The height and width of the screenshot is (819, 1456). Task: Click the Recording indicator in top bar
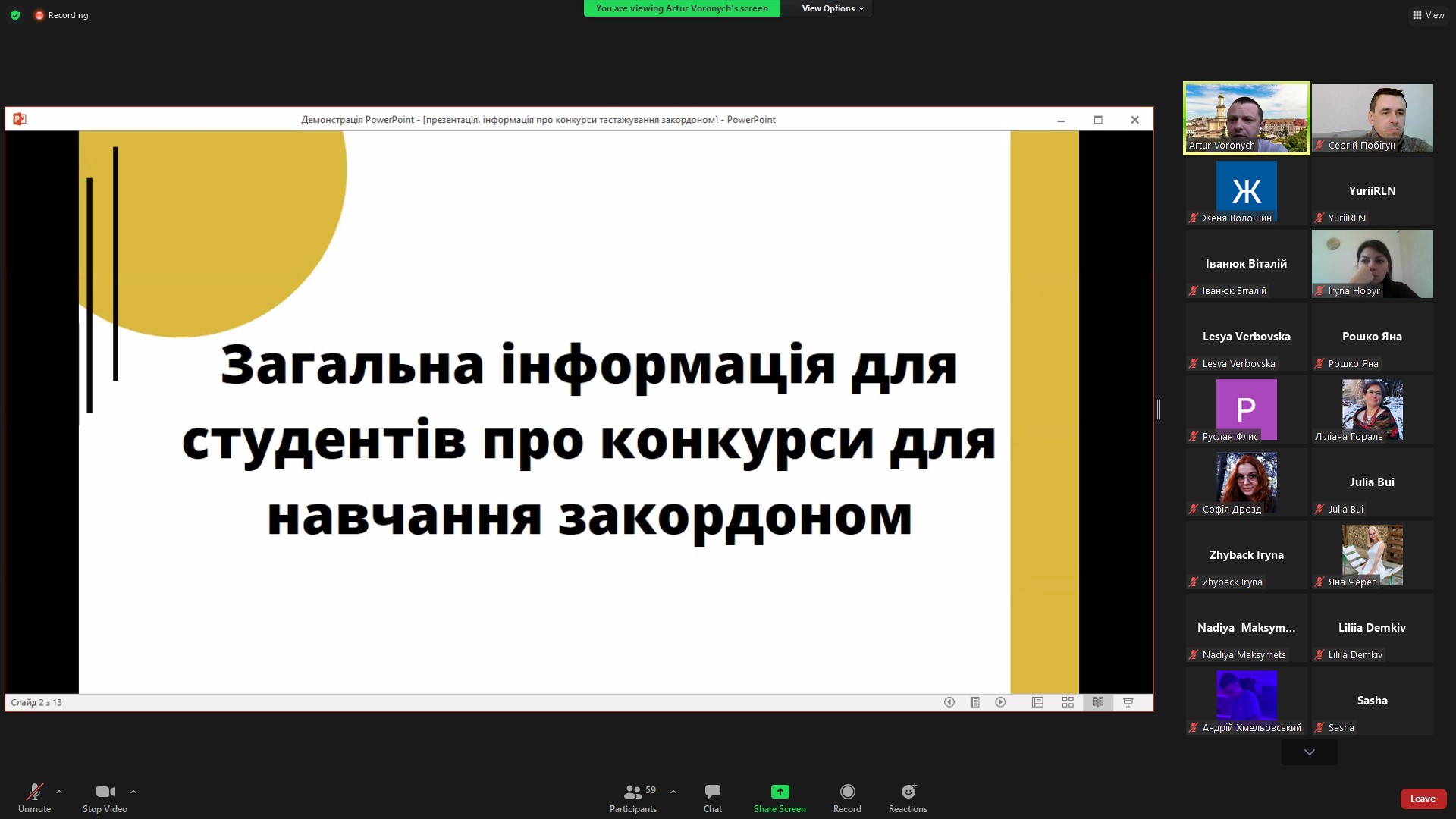click(x=61, y=14)
